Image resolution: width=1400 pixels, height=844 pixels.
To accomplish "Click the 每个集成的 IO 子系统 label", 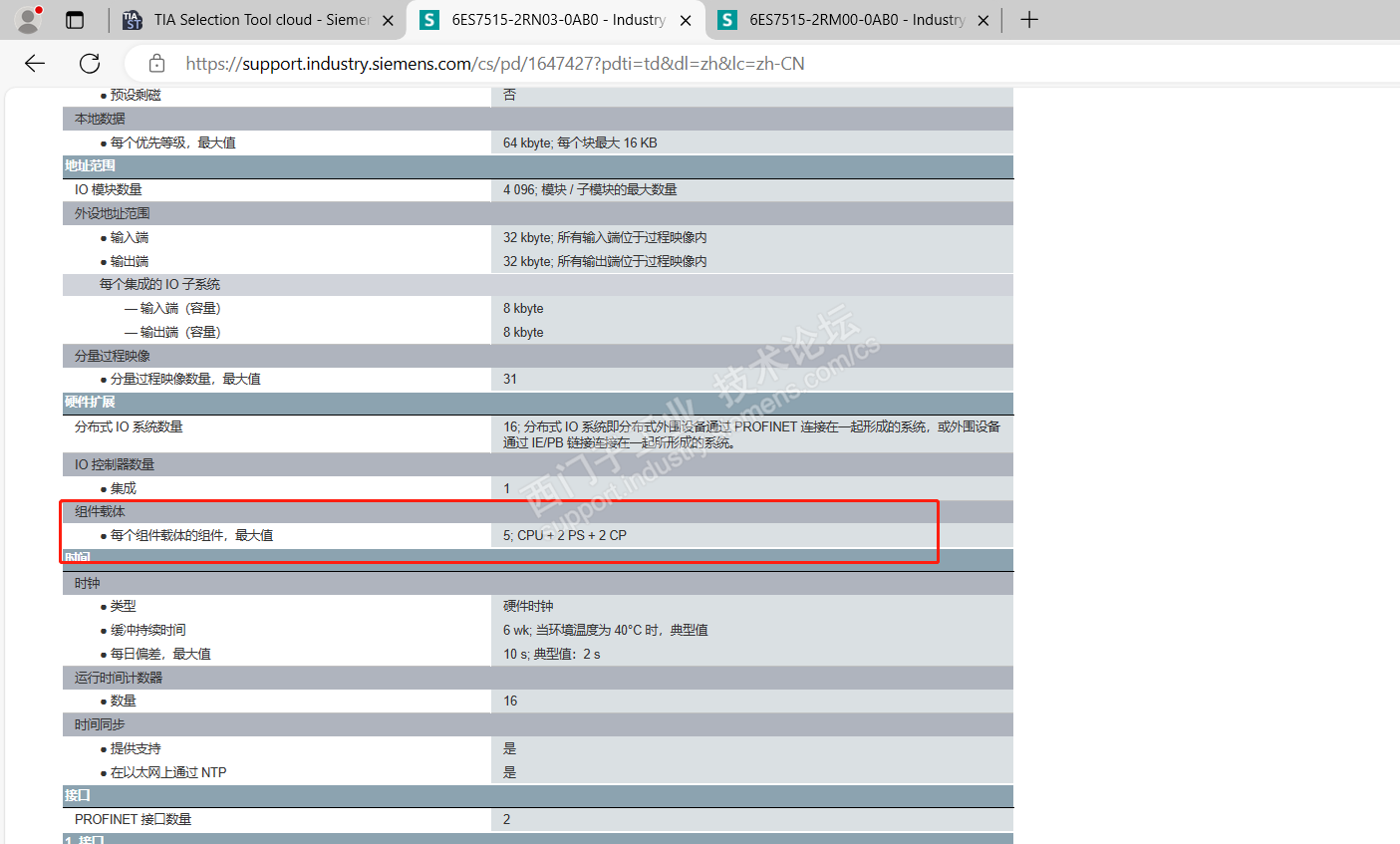I will click(x=159, y=285).
